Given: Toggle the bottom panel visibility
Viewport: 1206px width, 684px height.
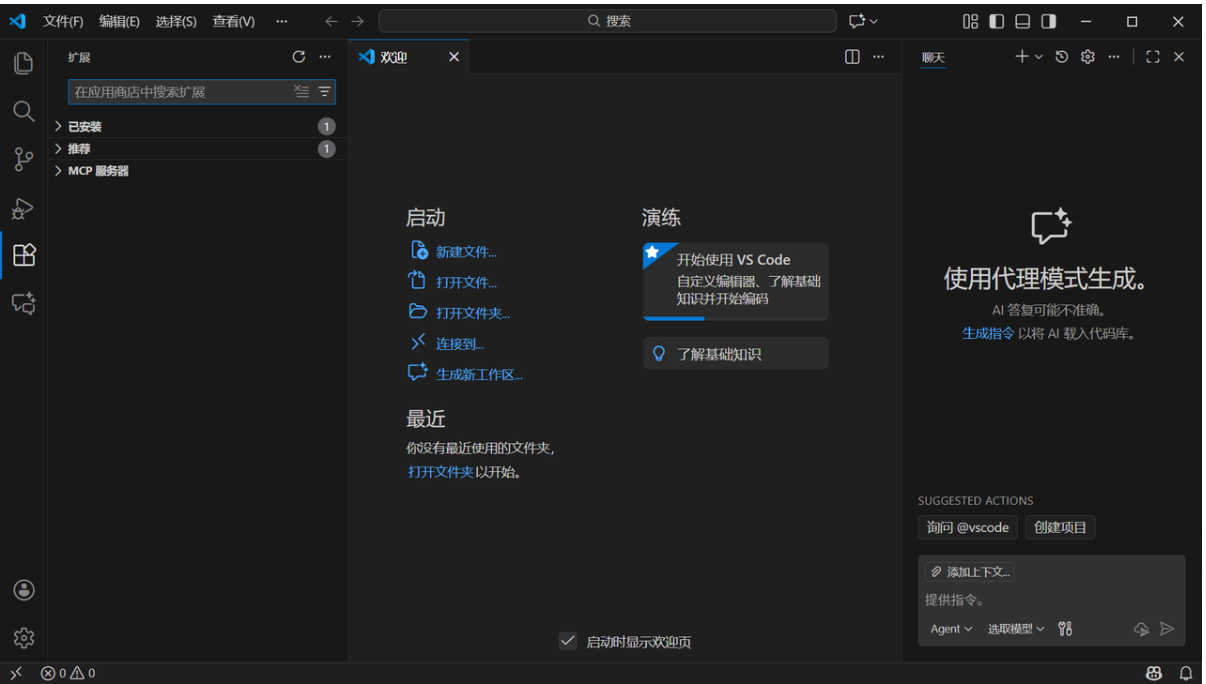Looking at the screenshot, I should [1022, 21].
